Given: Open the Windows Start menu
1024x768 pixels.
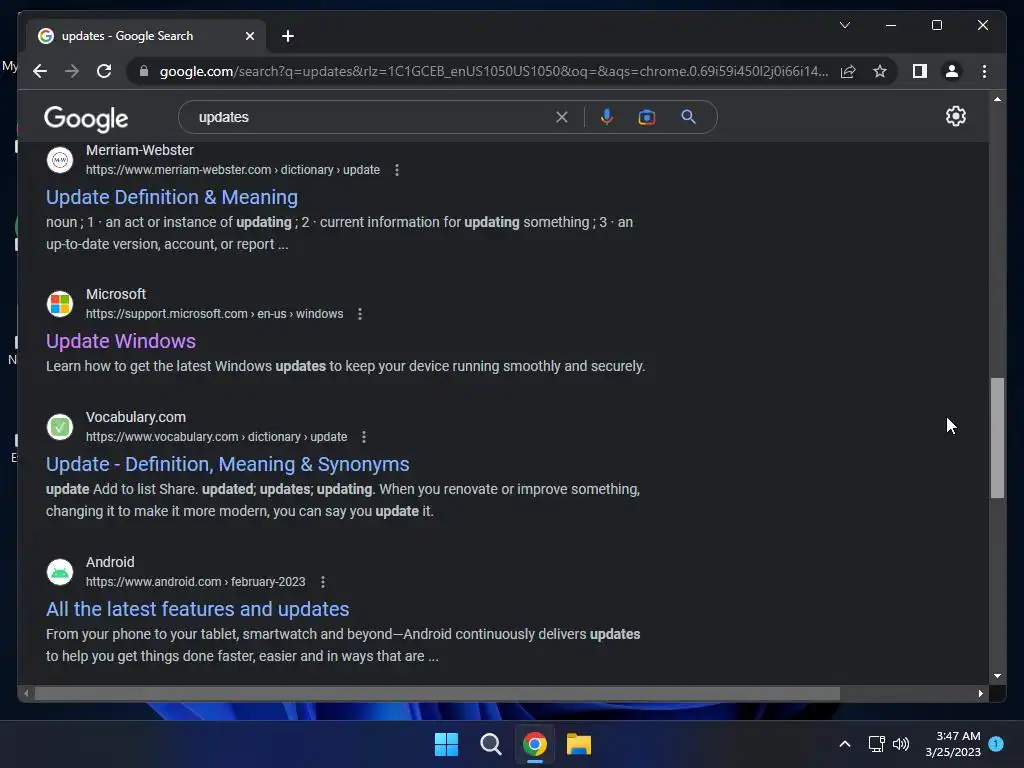Looking at the screenshot, I should point(447,744).
